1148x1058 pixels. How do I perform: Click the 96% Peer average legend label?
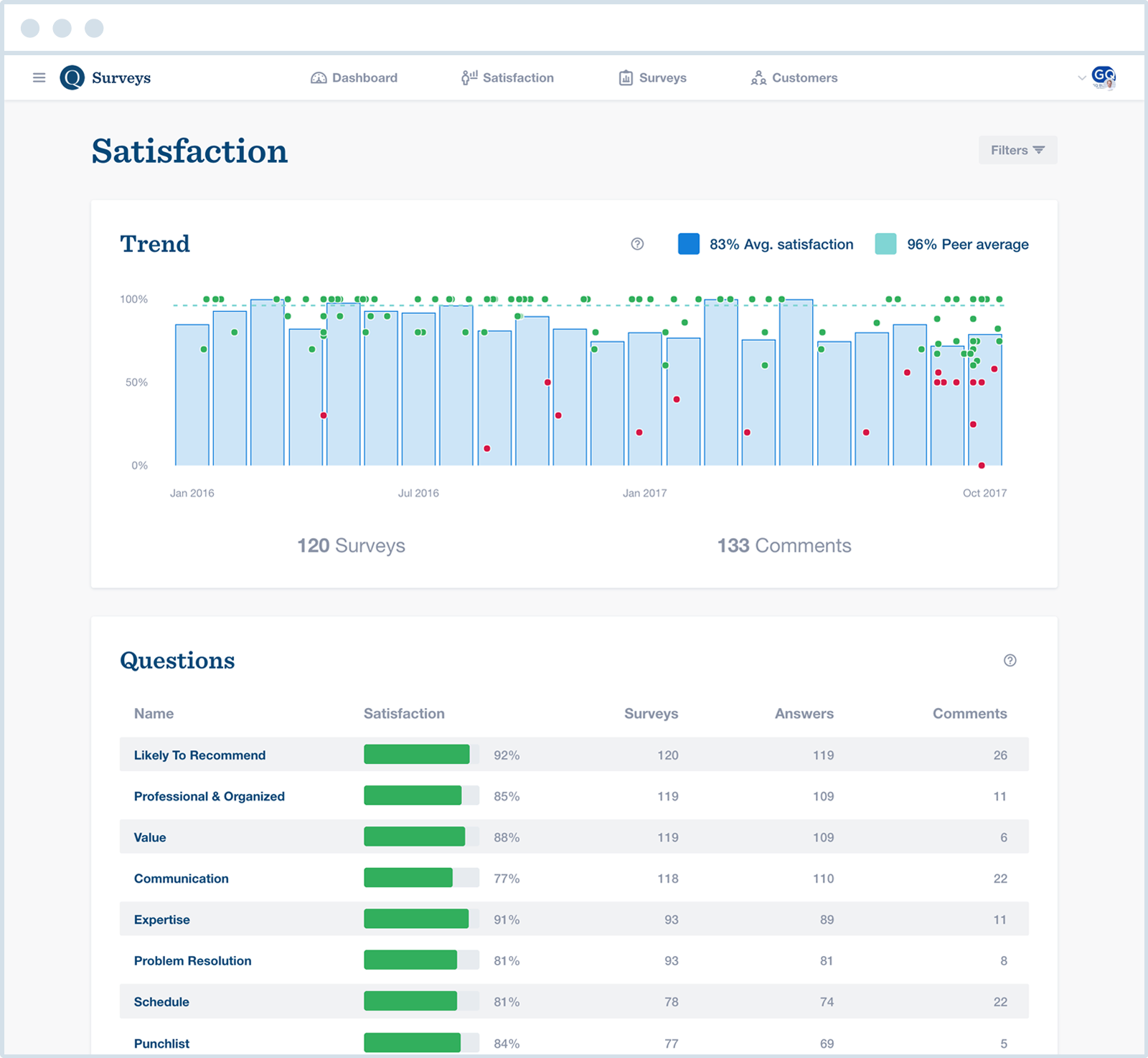[968, 245]
